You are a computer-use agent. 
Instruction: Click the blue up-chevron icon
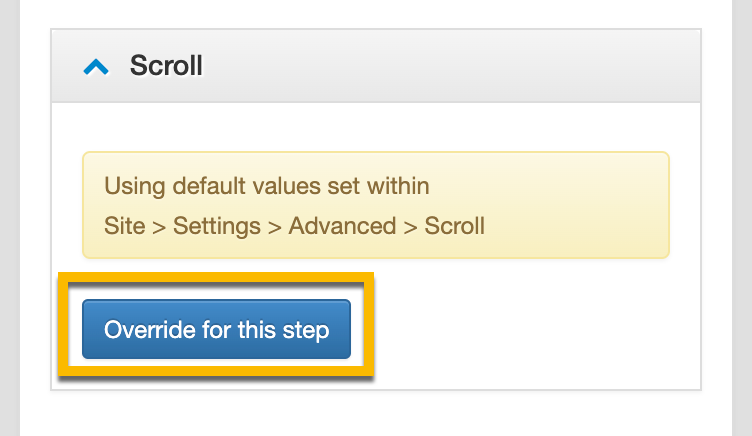tap(96, 67)
